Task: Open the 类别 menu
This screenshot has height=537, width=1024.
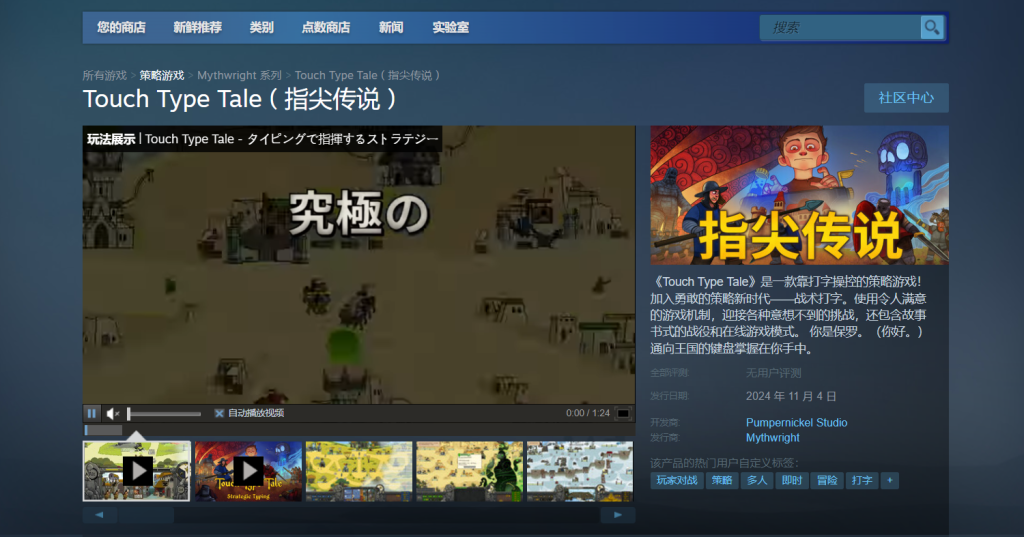Action: tap(261, 27)
